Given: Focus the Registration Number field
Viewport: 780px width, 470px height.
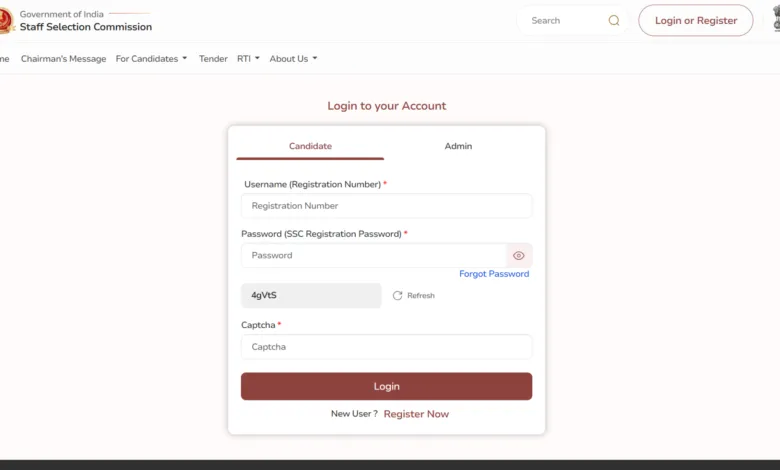Looking at the screenshot, I should [x=387, y=206].
